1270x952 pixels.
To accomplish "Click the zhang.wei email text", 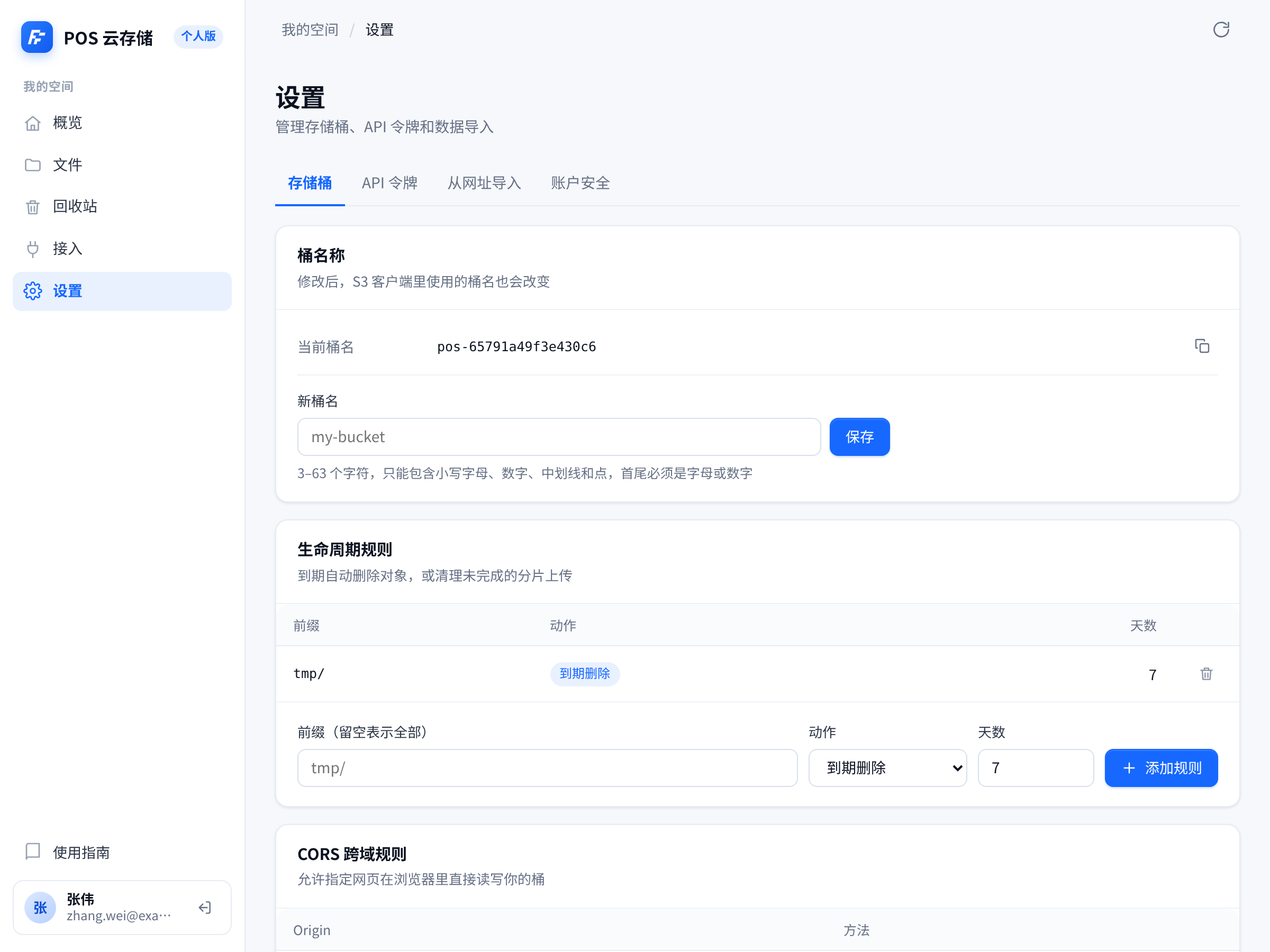I will pyautogui.click(x=119, y=916).
